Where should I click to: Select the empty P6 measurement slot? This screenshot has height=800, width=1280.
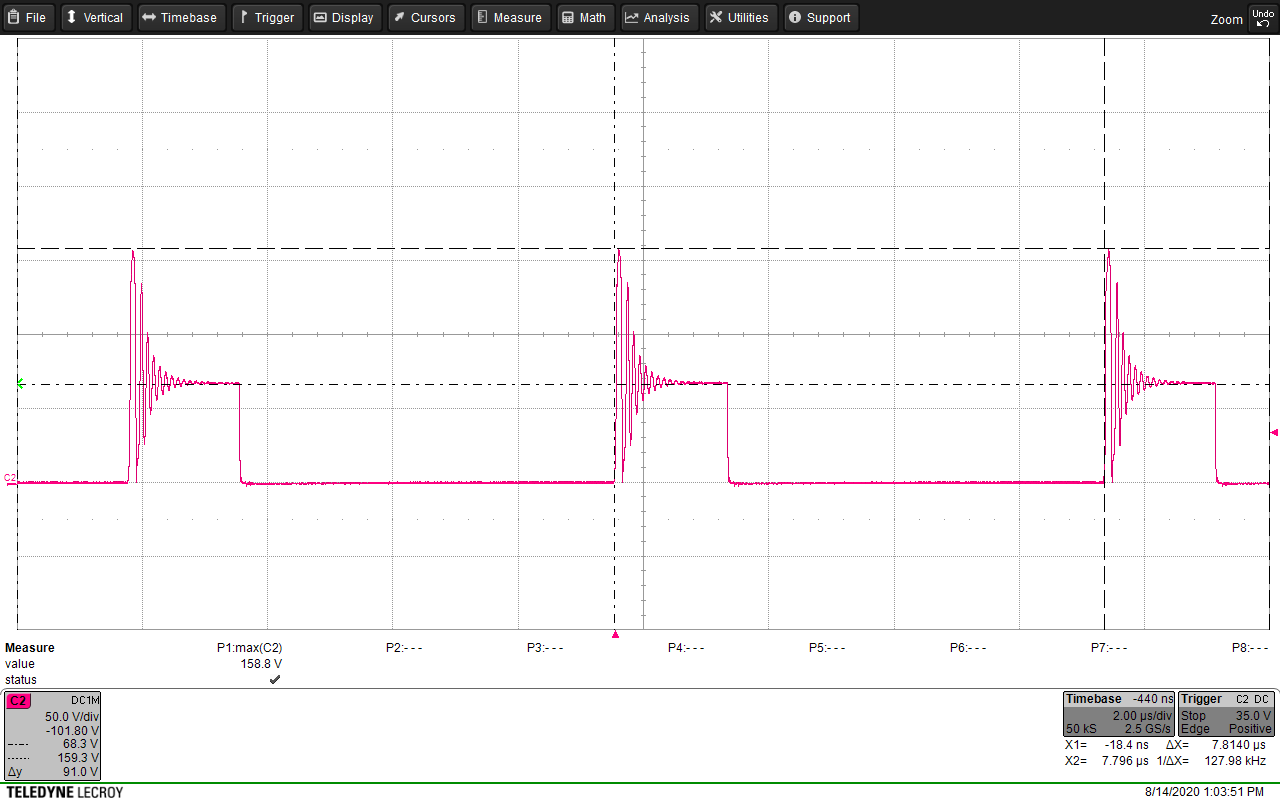point(968,648)
